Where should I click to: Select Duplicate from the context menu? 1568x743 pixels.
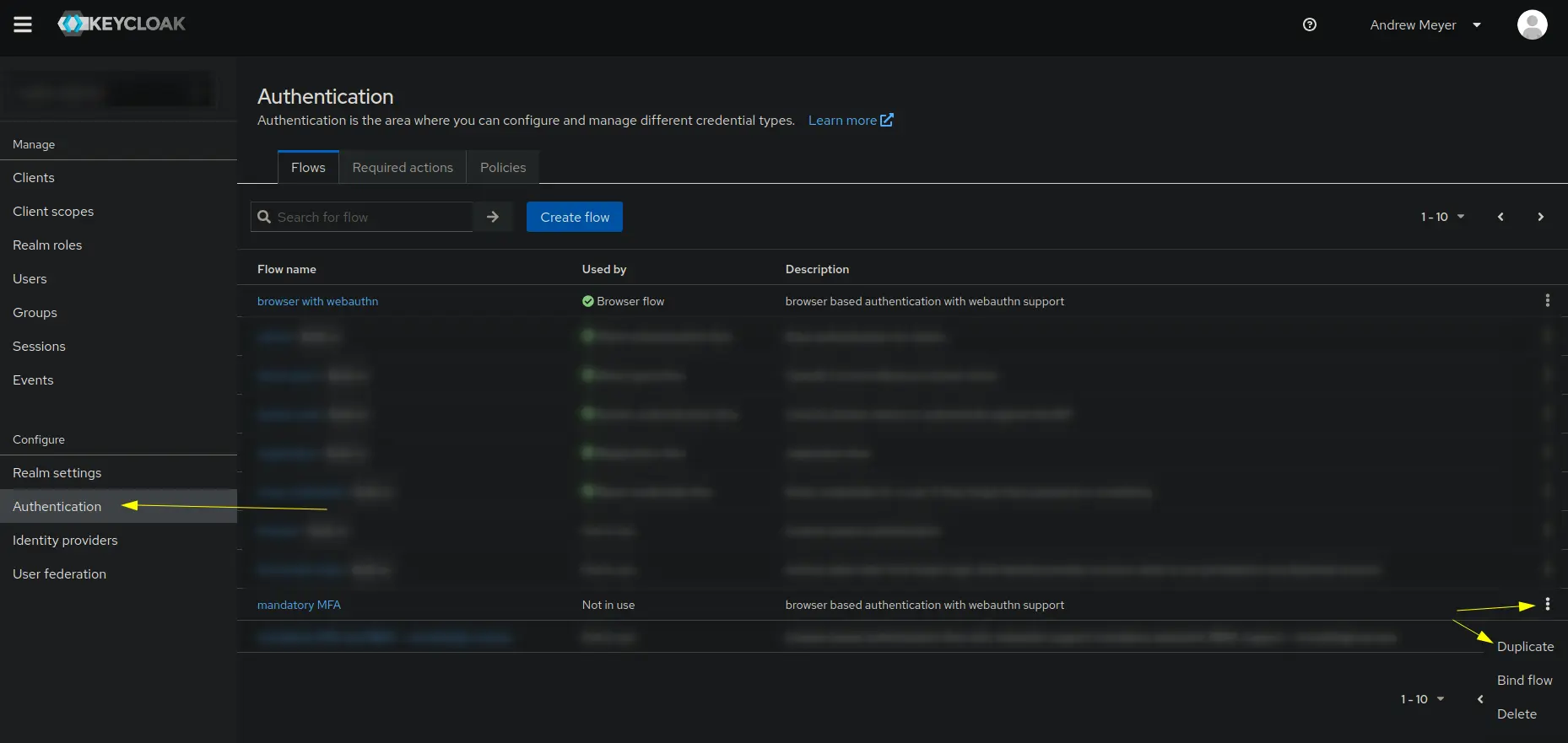(1525, 646)
